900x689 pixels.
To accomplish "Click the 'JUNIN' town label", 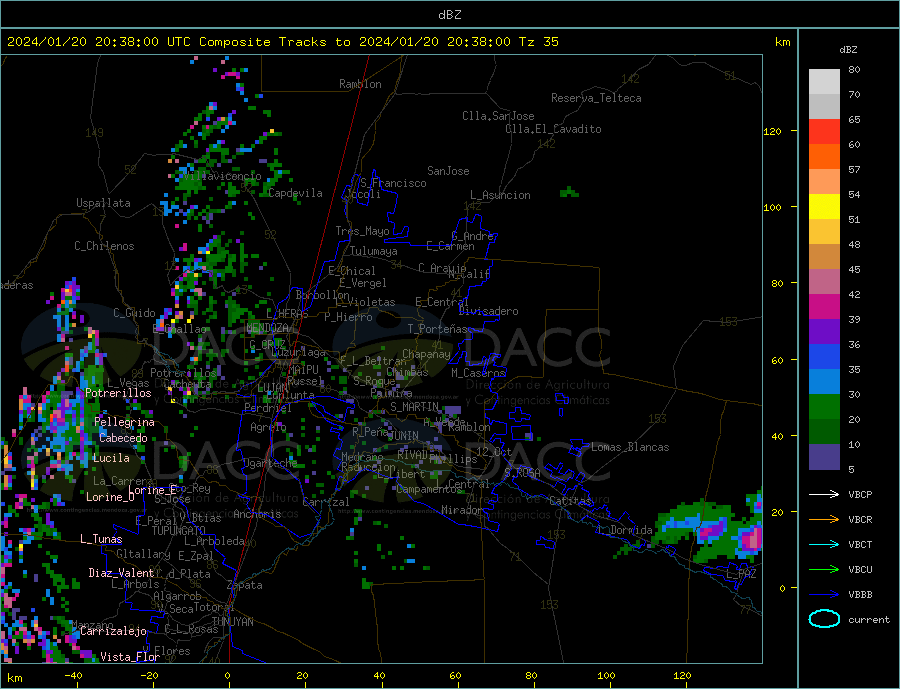I will (x=403, y=436).
